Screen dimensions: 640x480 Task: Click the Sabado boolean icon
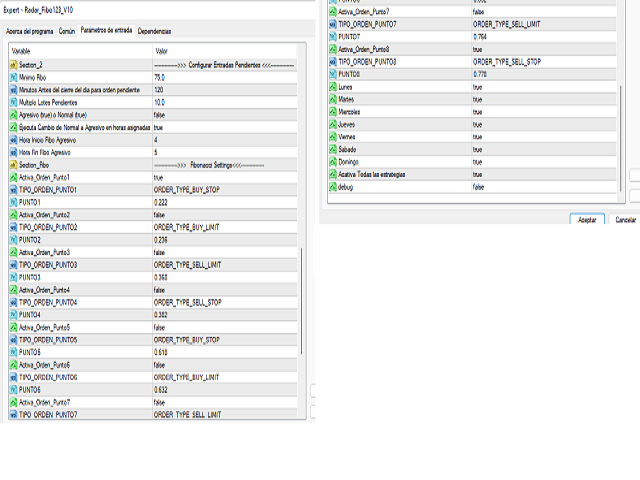pos(333,149)
